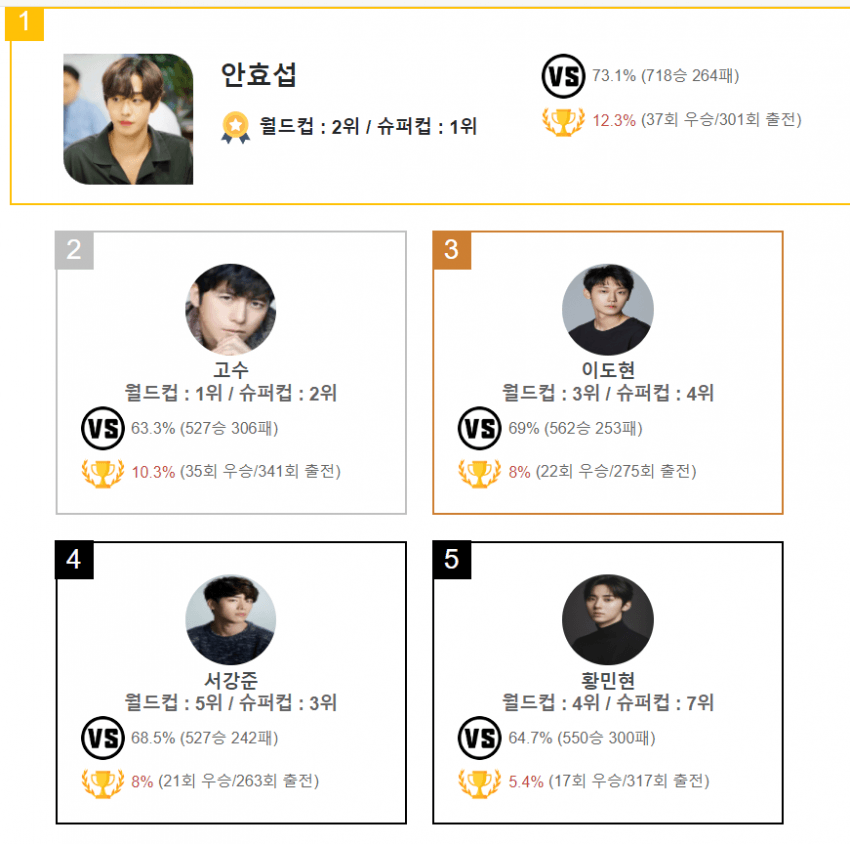Click the VS icon in 고수's card
This screenshot has width=850, height=844.
click(102, 428)
